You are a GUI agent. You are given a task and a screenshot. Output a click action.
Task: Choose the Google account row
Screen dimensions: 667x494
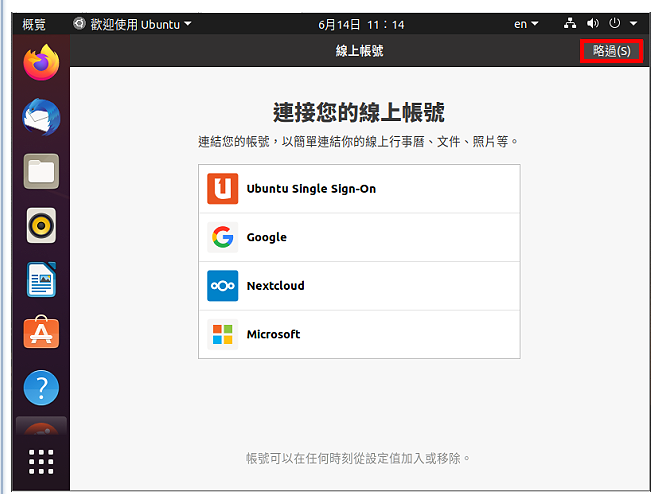359,237
